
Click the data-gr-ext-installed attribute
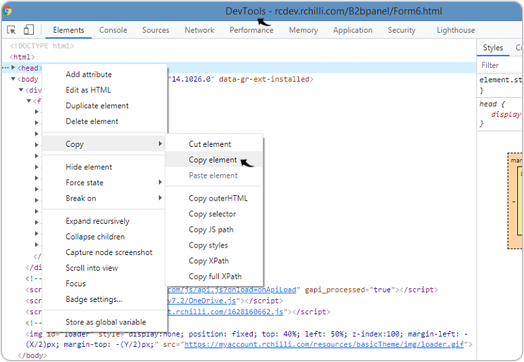pyautogui.click(x=264, y=79)
